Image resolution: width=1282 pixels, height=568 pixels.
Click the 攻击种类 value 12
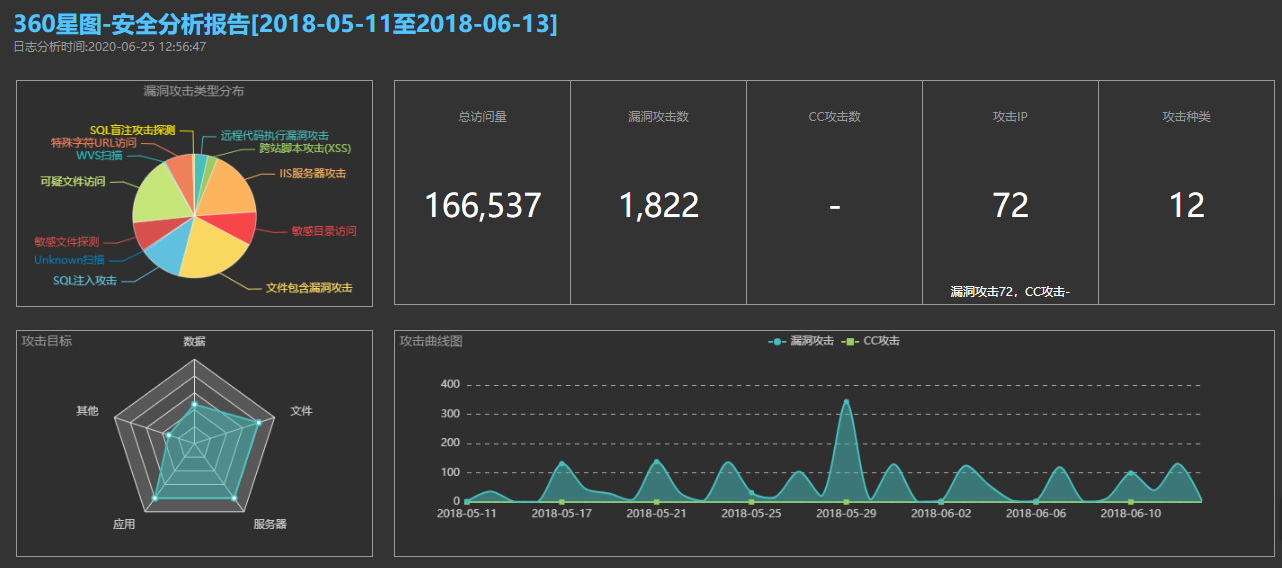pyautogui.click(x=1186, y=205)
